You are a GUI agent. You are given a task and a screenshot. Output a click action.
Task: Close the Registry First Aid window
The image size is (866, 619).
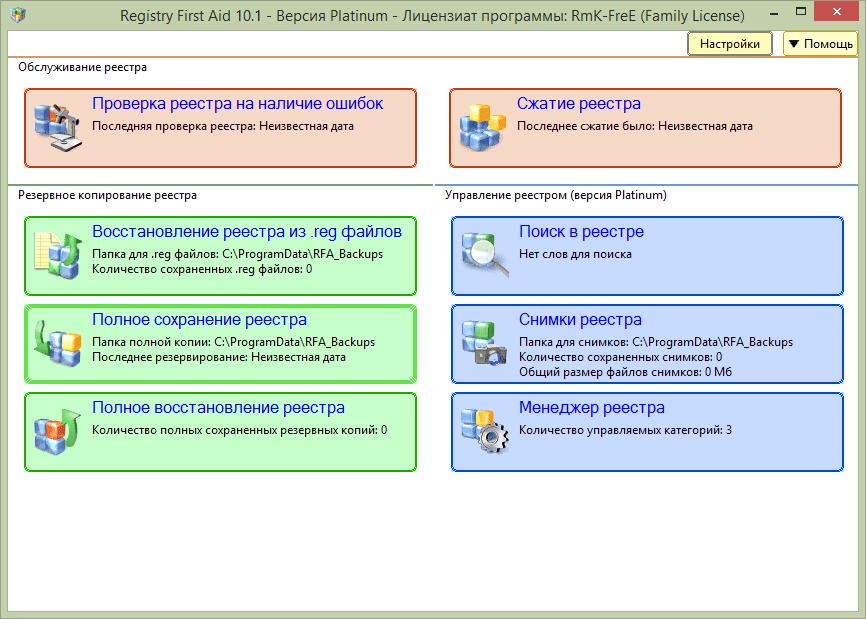(837, 12)
